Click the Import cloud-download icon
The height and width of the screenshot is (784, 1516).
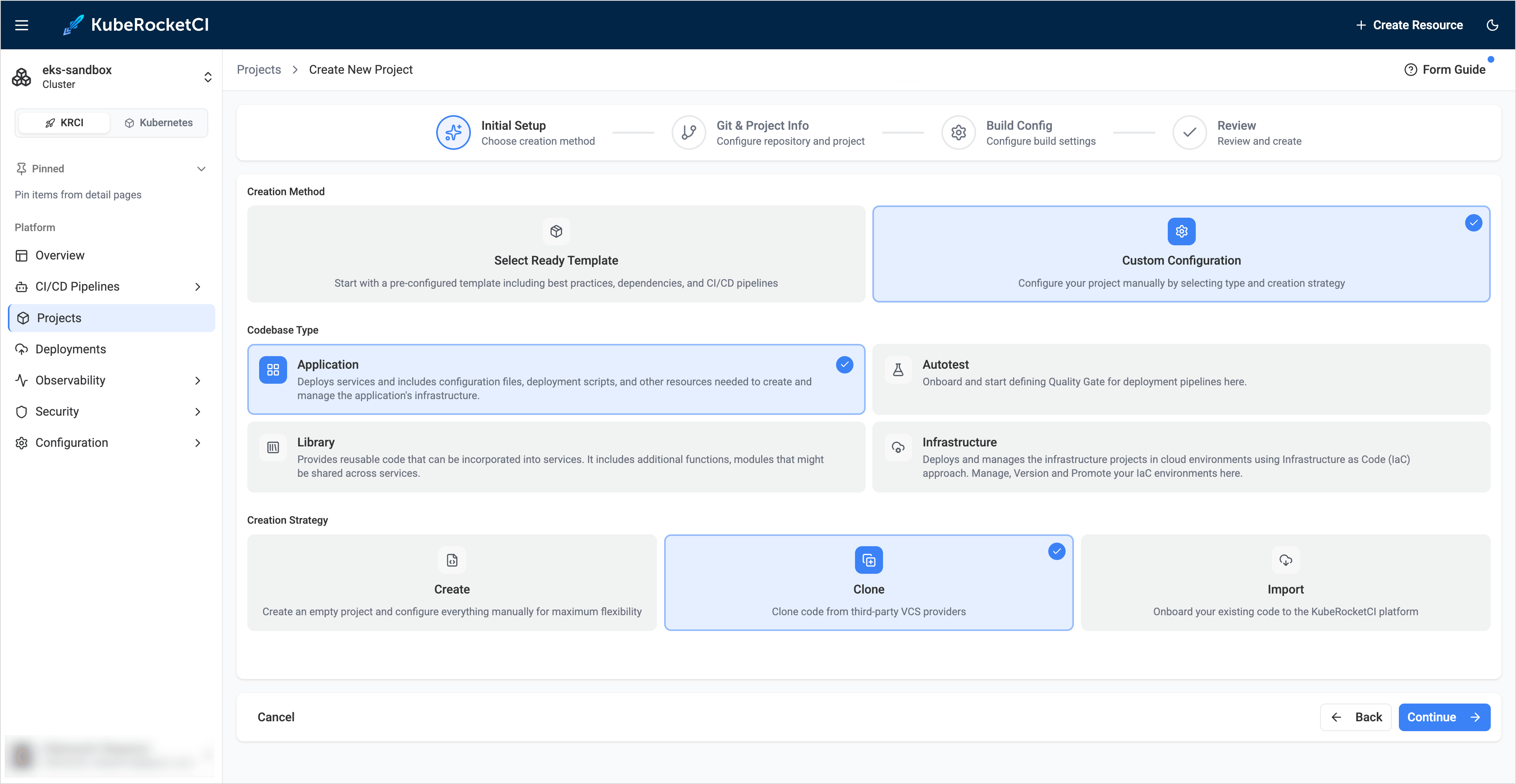(1285, 560)
